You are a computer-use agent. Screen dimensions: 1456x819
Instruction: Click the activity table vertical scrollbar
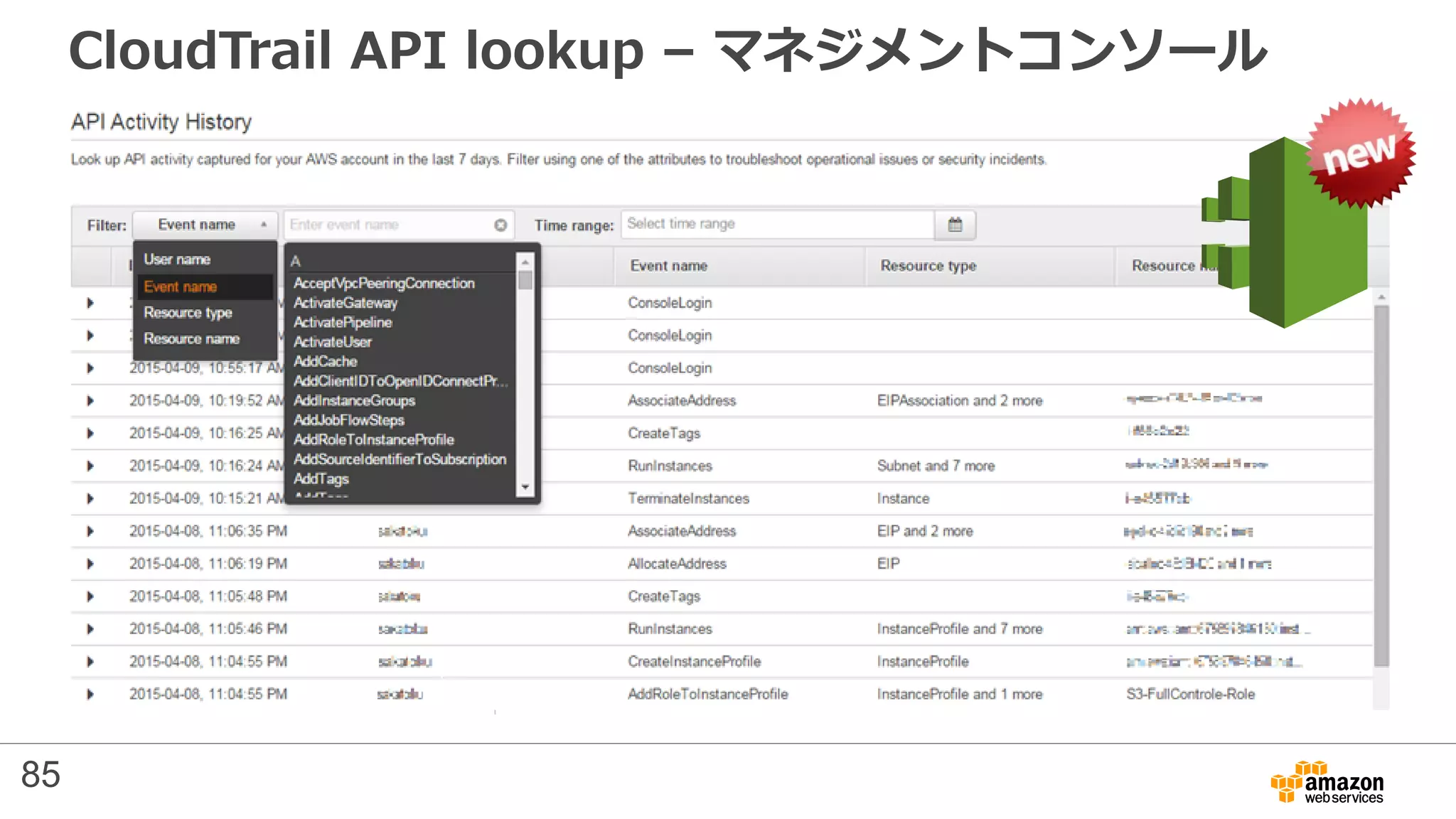coord(1381,486)
